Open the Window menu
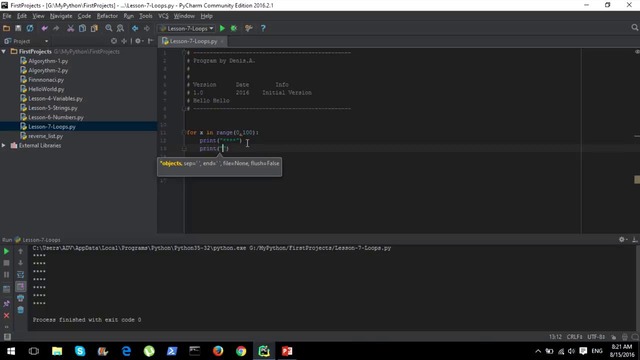 (184, 16)
